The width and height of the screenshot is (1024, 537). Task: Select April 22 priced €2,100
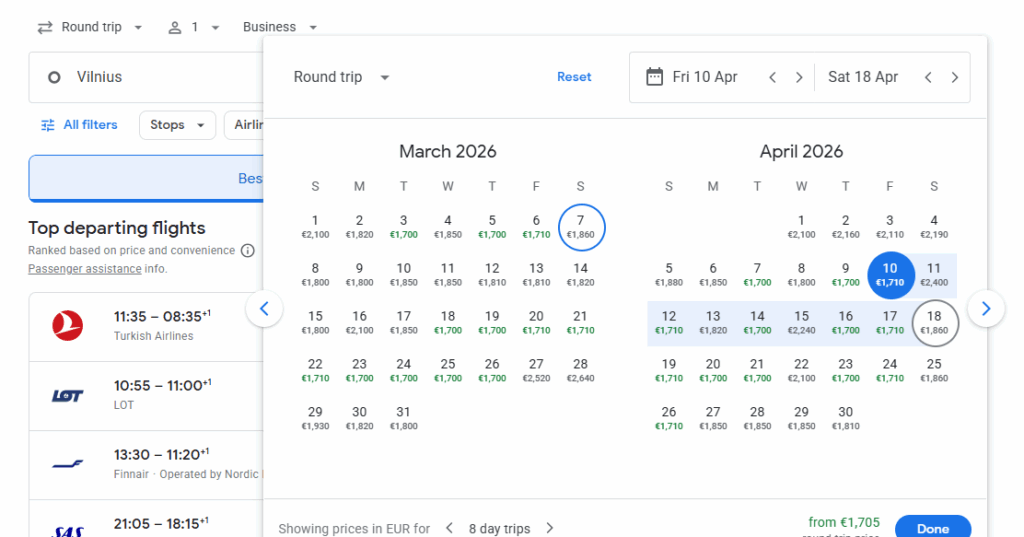point(801,370)
